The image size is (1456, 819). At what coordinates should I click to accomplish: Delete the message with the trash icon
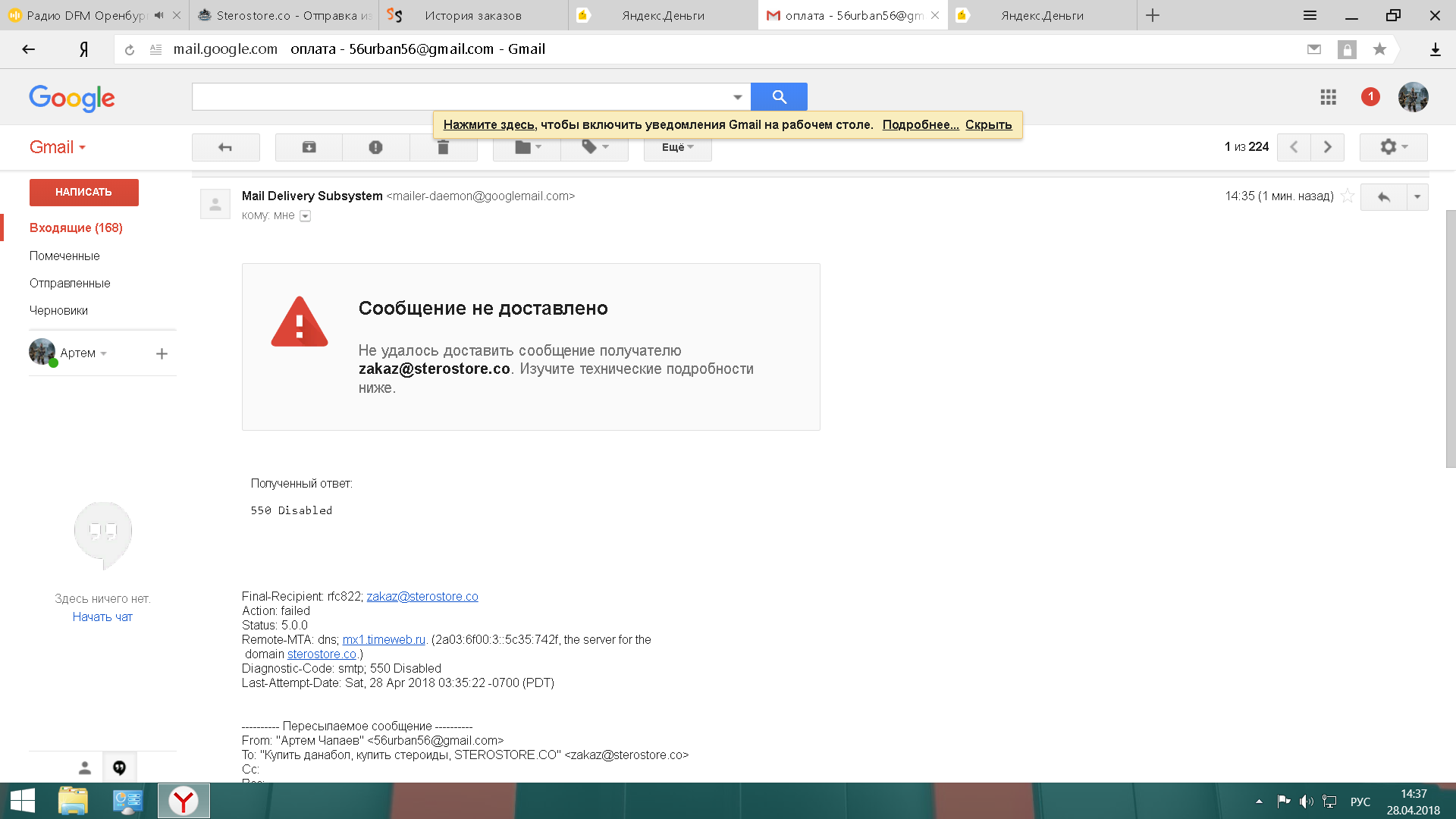point(443,147)
